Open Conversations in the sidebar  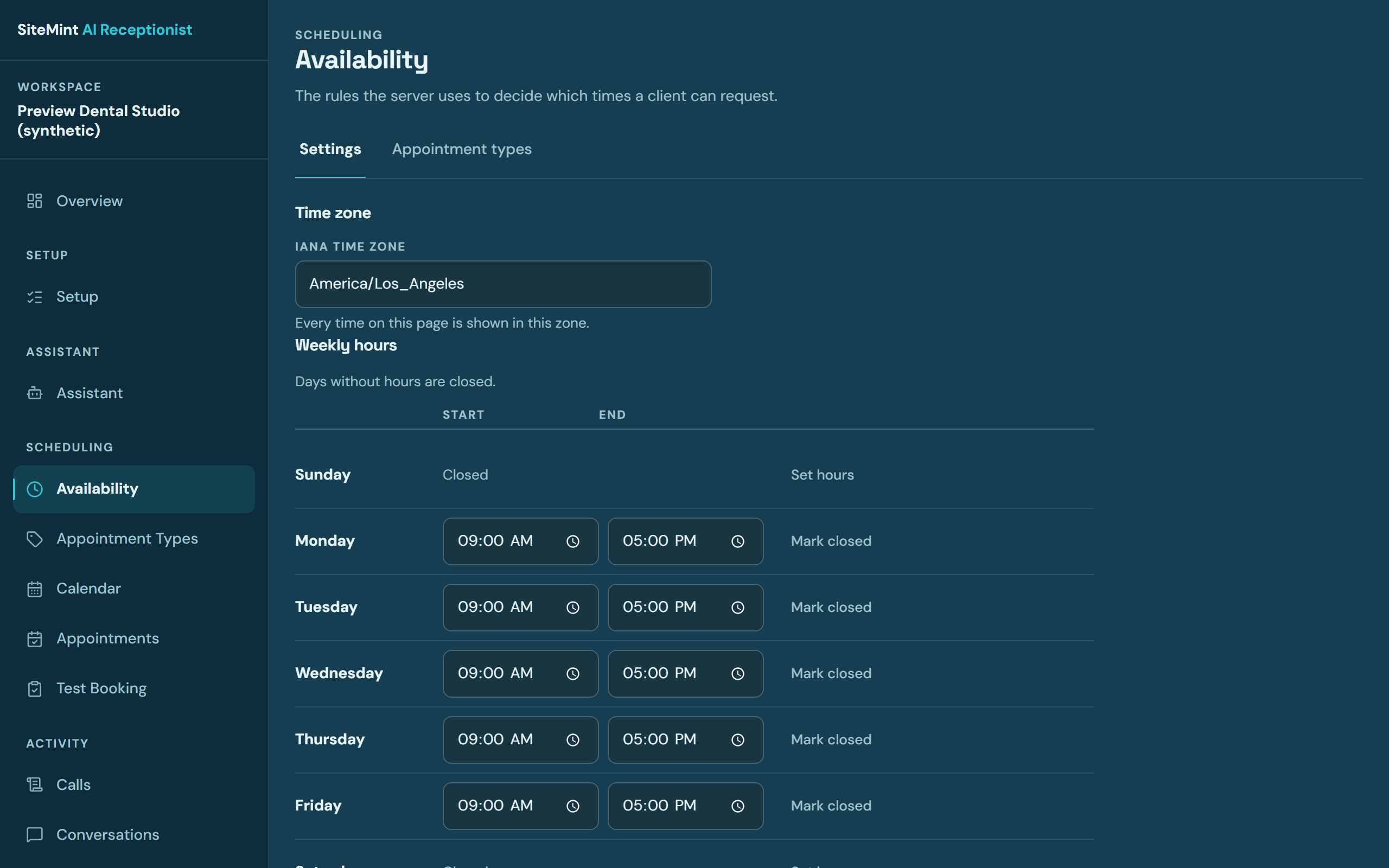133,835
